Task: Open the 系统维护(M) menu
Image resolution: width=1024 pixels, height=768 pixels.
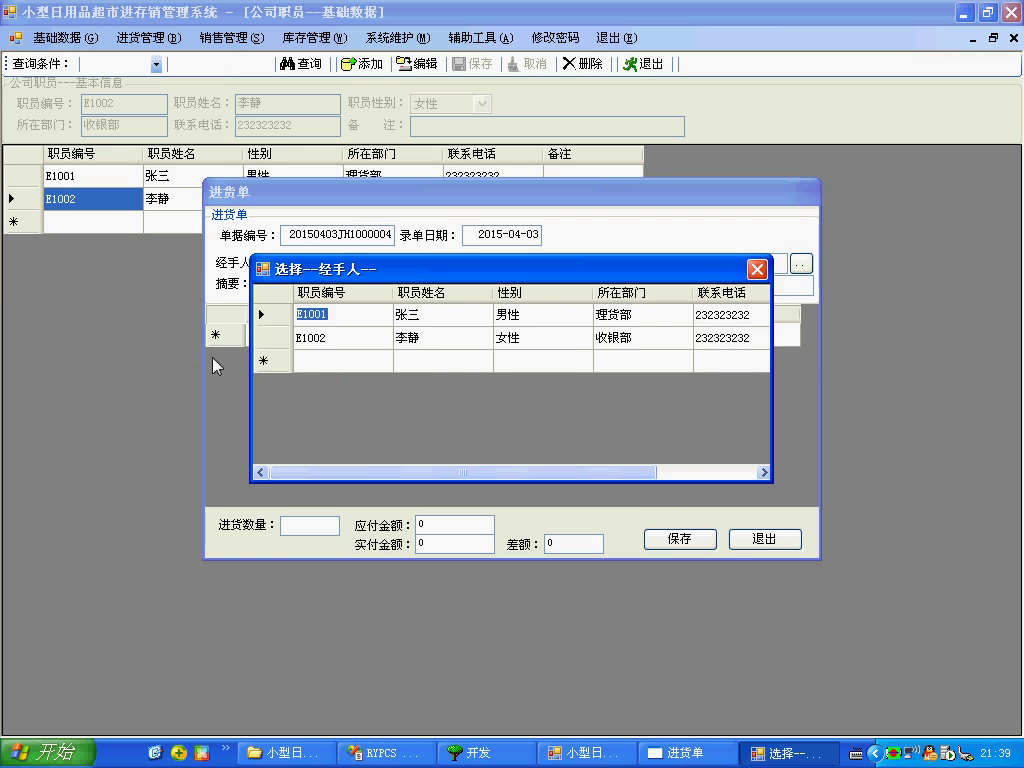Action: pos(398,38)
